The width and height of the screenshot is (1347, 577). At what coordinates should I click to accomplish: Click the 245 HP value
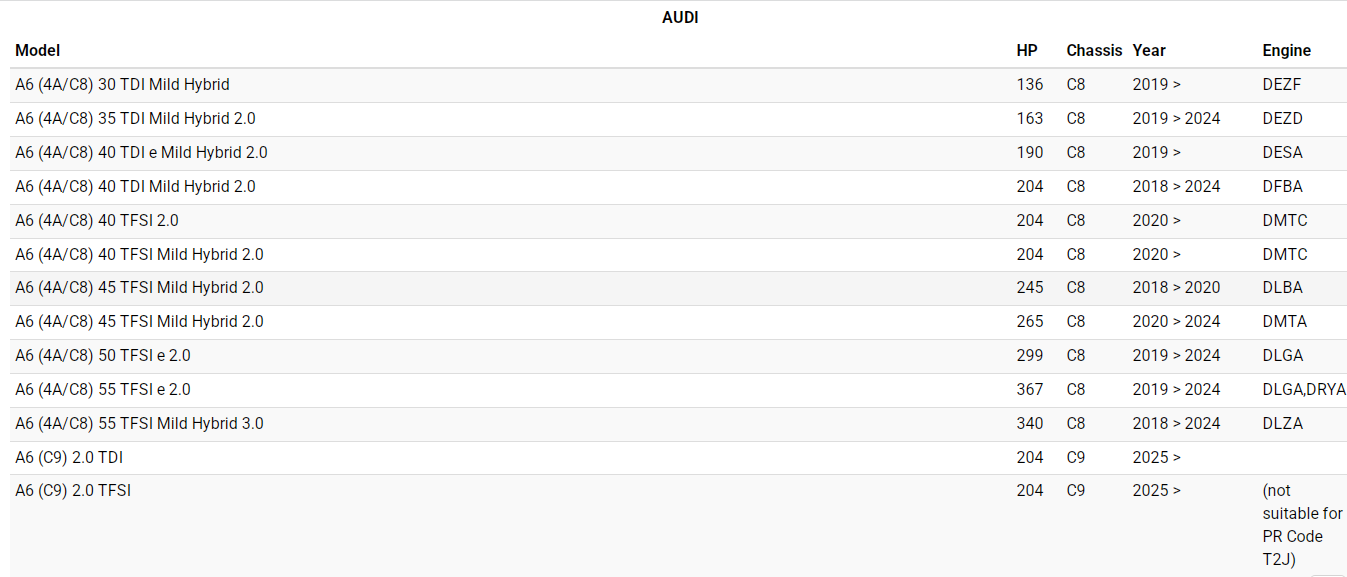point(1029,288)
